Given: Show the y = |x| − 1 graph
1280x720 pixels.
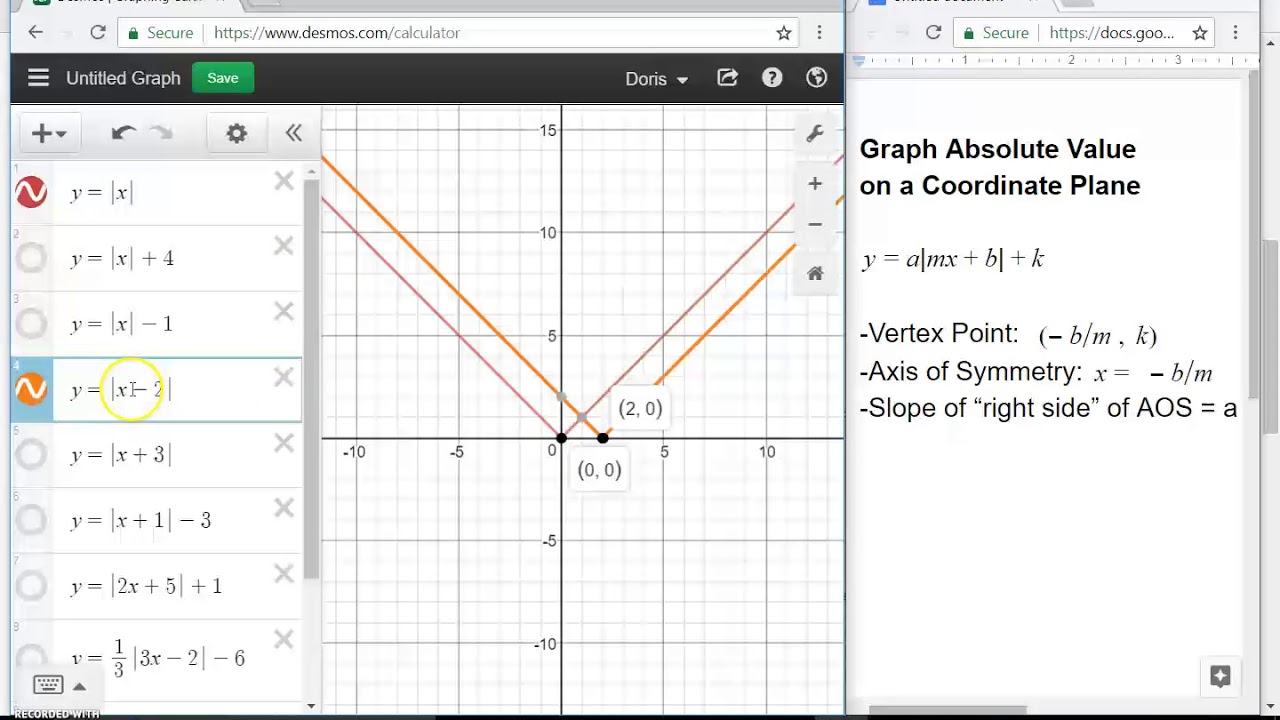Looking at the screenshot, I should 31,323.
